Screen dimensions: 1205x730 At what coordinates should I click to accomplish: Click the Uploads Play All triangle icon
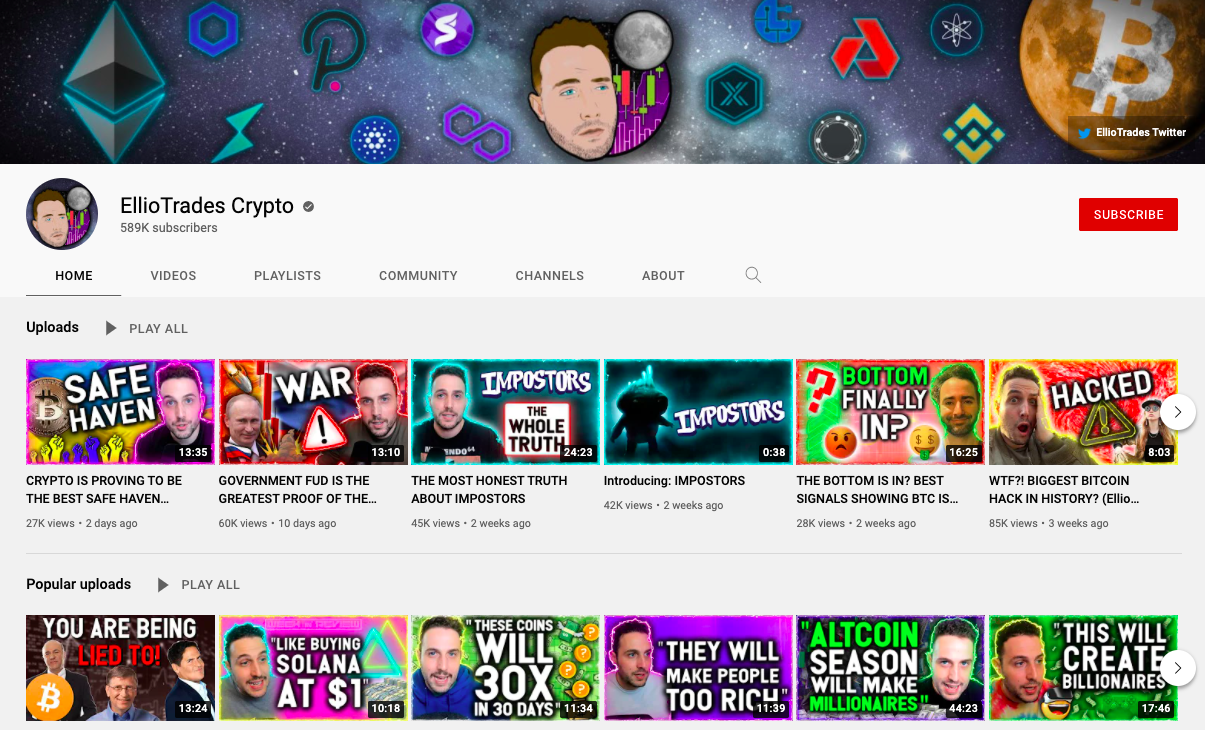tap(111, 328)
